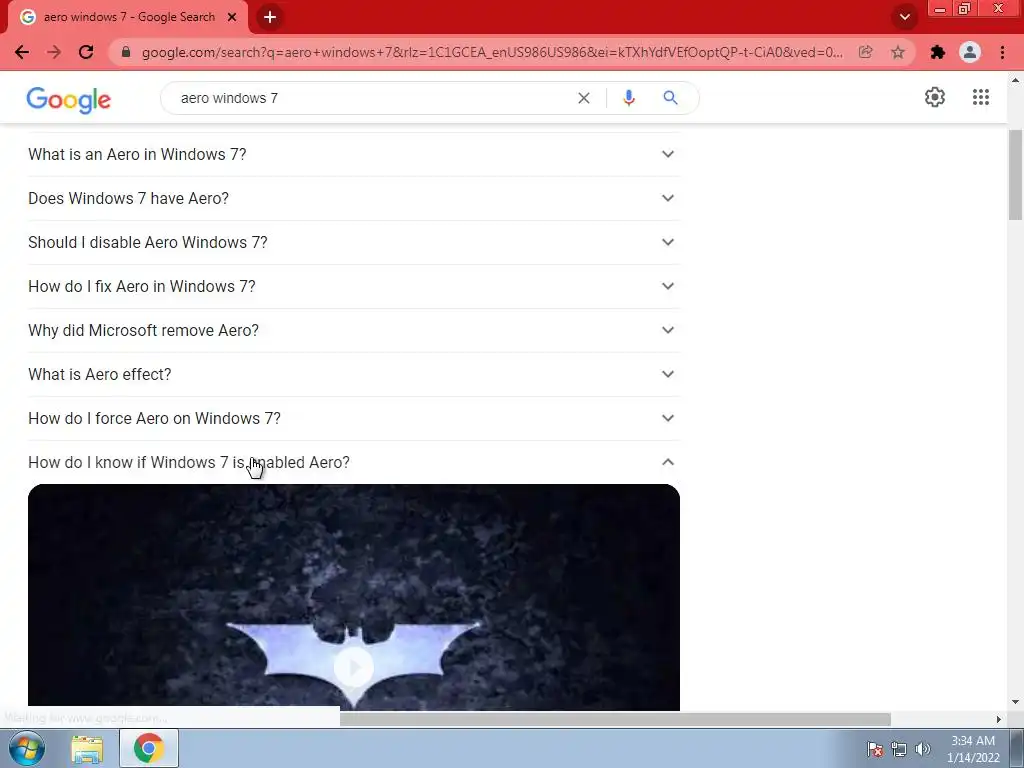Click the address bar URL
The width and height of the screenshot is (1024, 768).
pyautogui.click(x=491, y=52)
